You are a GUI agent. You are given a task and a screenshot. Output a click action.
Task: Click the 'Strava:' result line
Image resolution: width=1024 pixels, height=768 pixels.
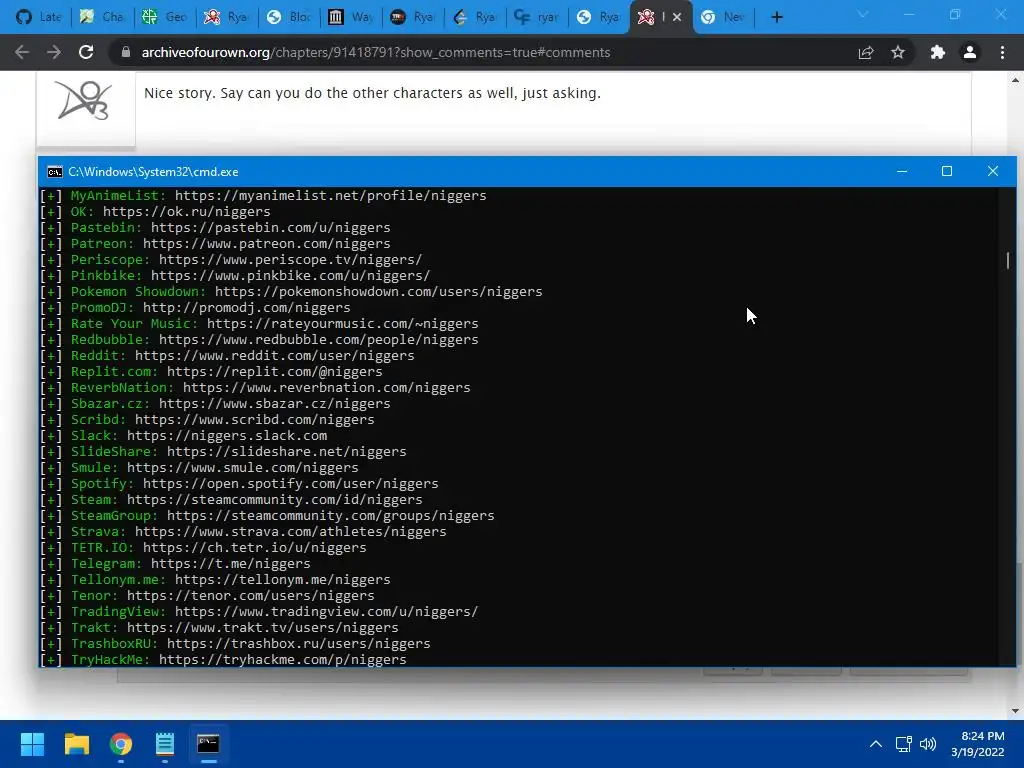(x=244, y=532)
